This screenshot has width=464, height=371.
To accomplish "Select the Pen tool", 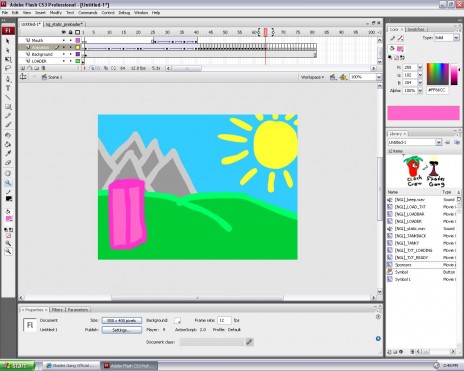I will 8,79.
